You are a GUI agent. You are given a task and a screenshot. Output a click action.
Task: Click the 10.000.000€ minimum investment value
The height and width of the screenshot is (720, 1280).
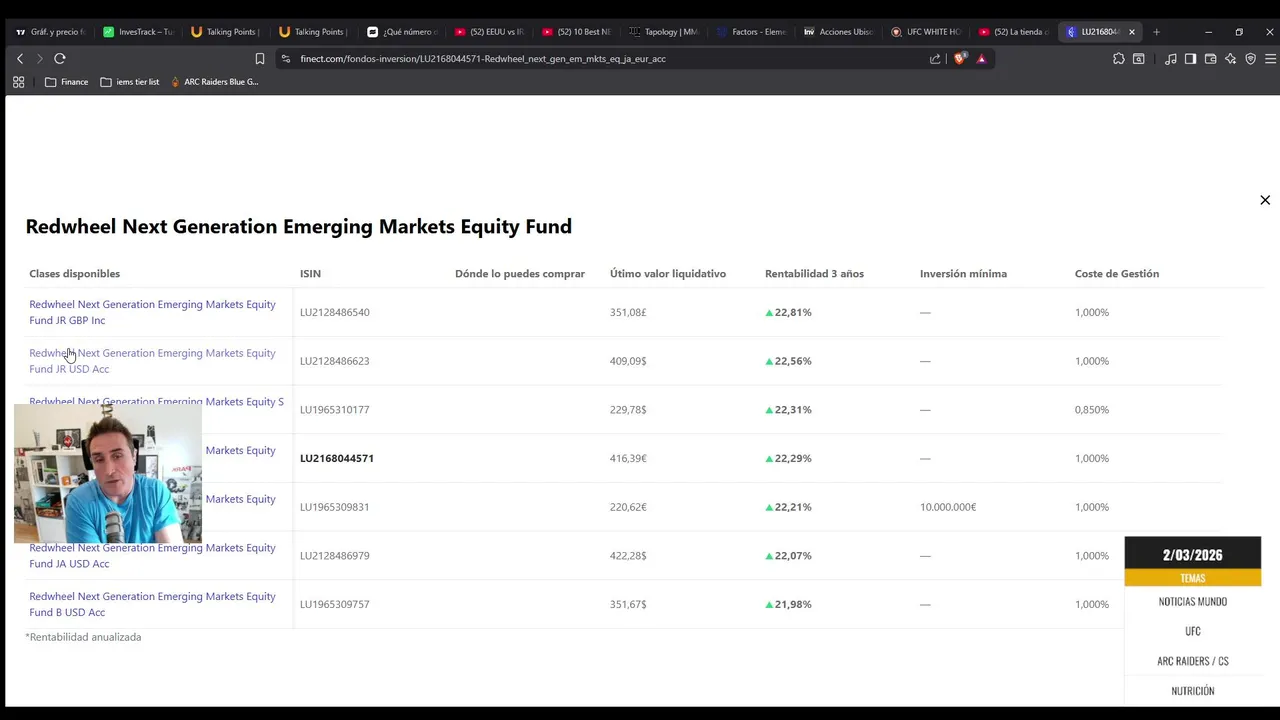tap(948, 507)
